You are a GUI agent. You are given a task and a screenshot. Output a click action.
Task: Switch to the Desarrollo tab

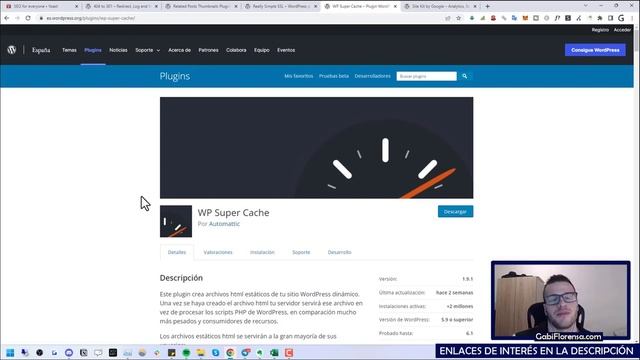[x=340, y=252]
